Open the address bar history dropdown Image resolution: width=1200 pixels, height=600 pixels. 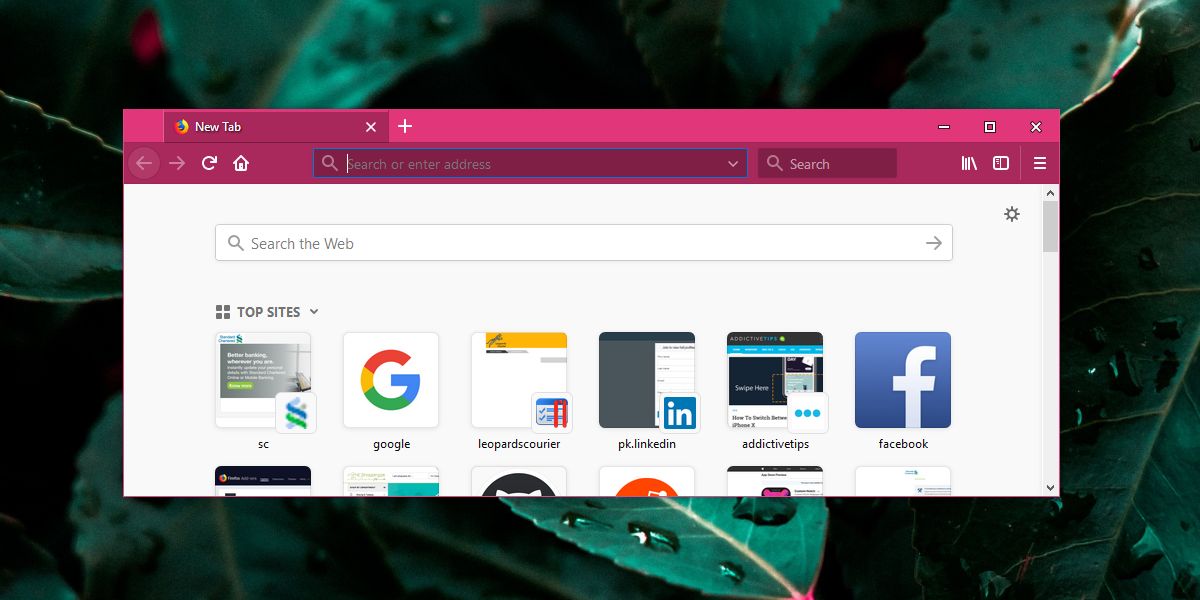733,163
